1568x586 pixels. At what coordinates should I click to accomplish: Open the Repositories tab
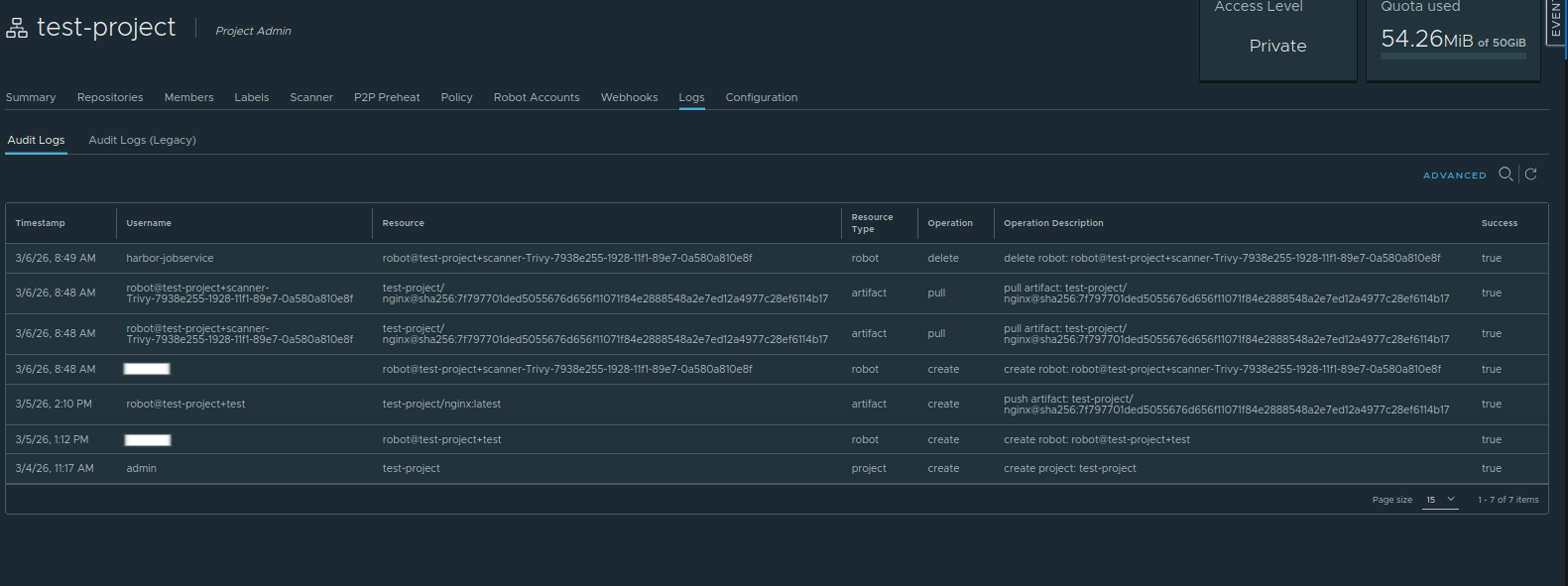(110, 97)
